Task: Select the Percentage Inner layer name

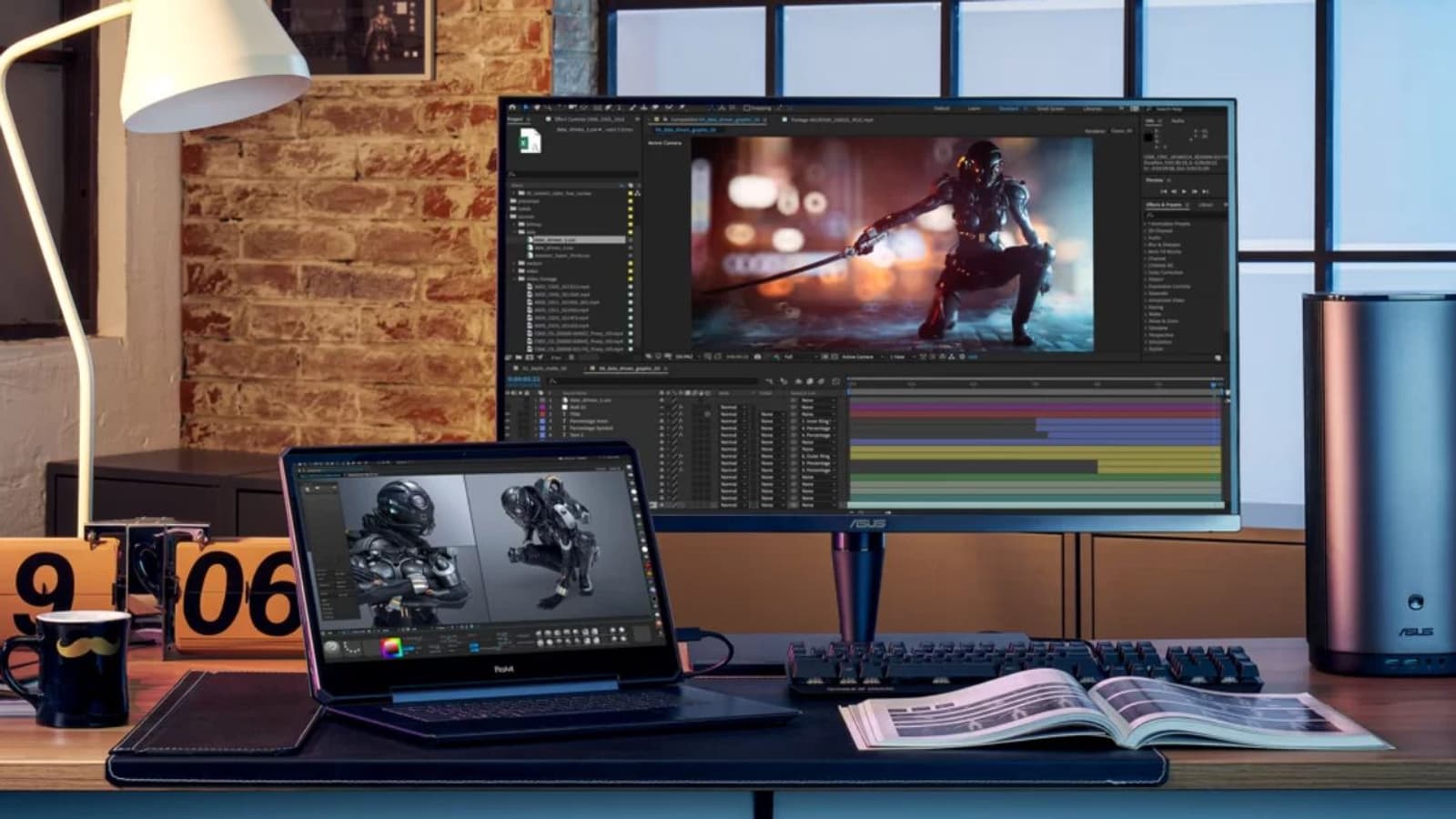Action: (x=589, y=421)
